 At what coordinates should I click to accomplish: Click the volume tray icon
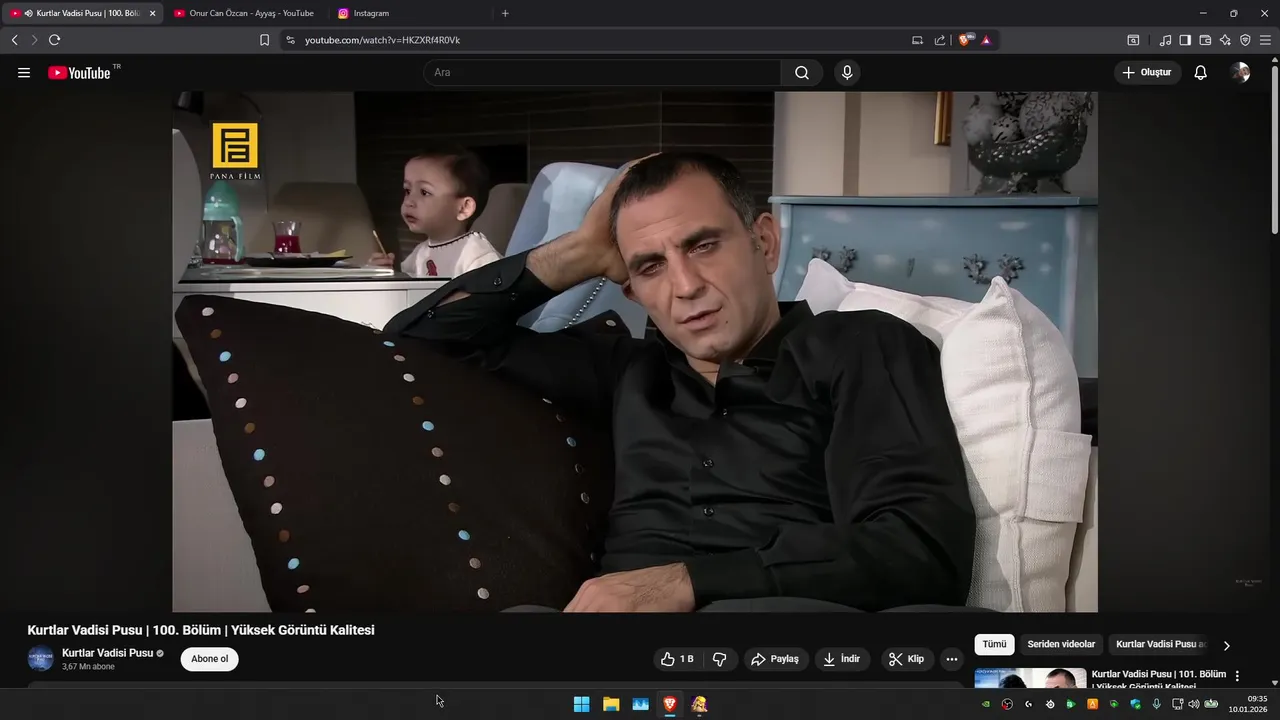(1193, 704)
